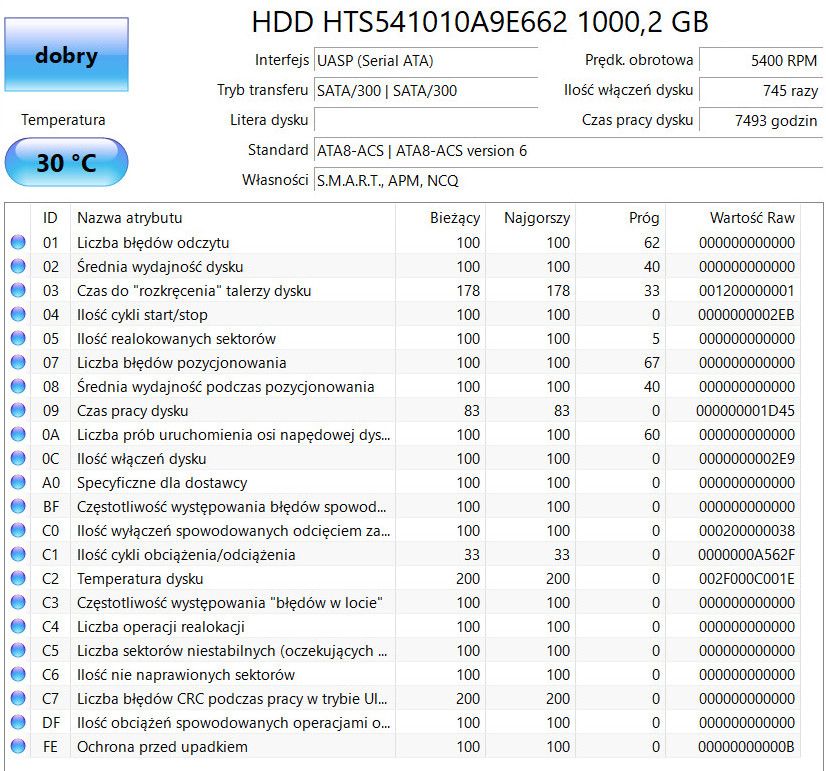Click the 'Czas pracy dysku' 7493 godzin field
This screenshot has height=771, width=826.
[x=761, y=121]
